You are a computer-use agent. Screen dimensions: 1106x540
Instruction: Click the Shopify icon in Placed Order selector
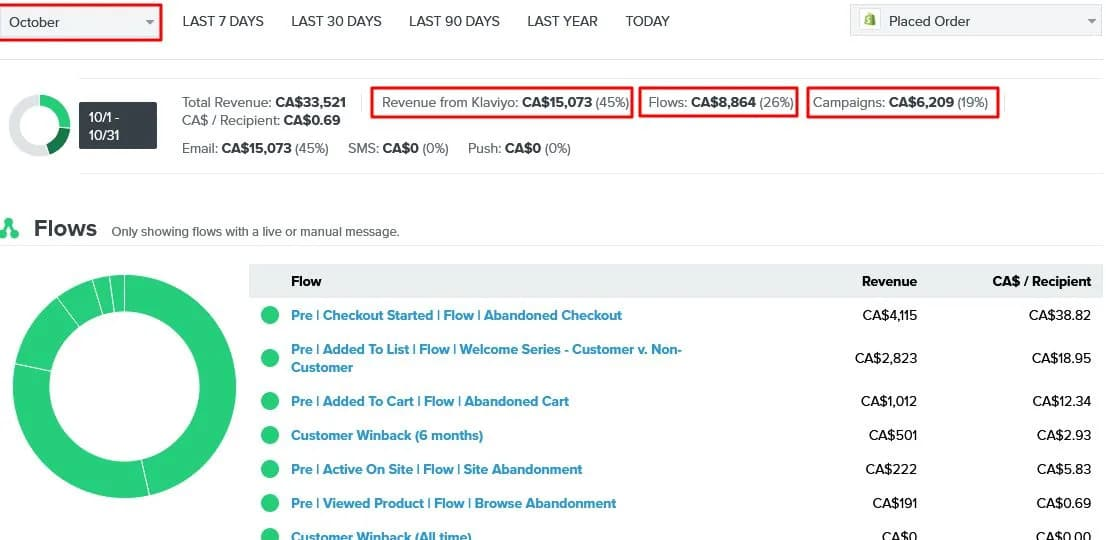click(x=870, y=20)
